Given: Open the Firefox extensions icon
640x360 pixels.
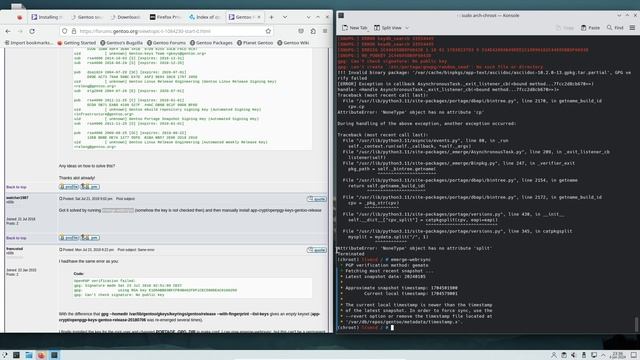Looking at the screenshot, I should [313, 31].
